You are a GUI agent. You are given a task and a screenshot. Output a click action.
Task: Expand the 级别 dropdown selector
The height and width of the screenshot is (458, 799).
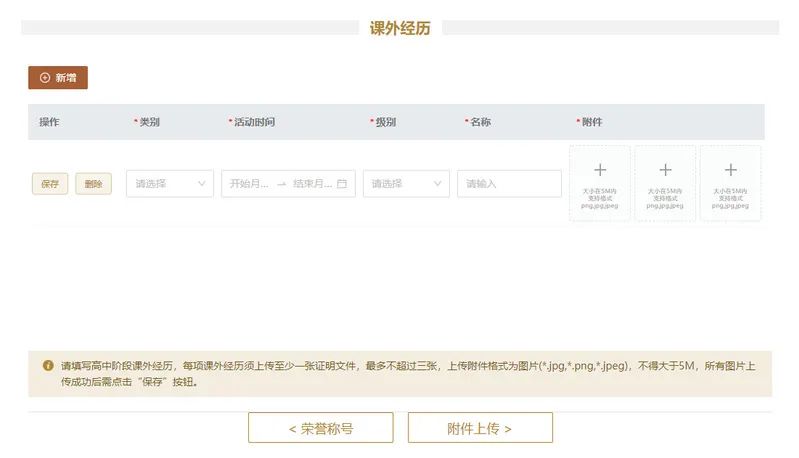(x=405, y=184)
